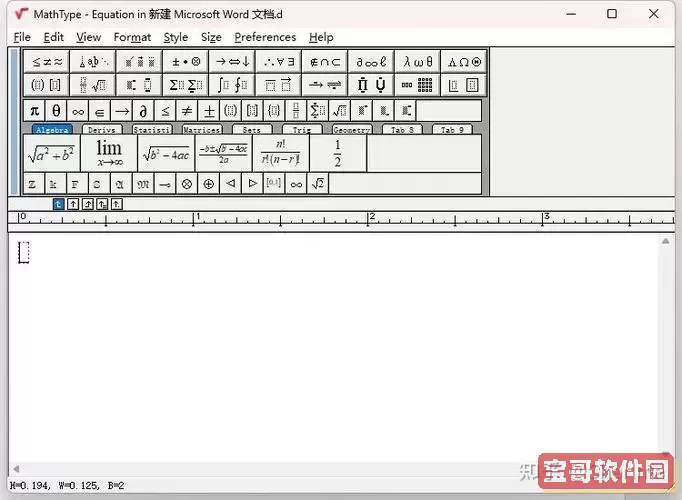Switch to the Sets tab
This screenshot has height=500, width=682.
click(252, 129)
